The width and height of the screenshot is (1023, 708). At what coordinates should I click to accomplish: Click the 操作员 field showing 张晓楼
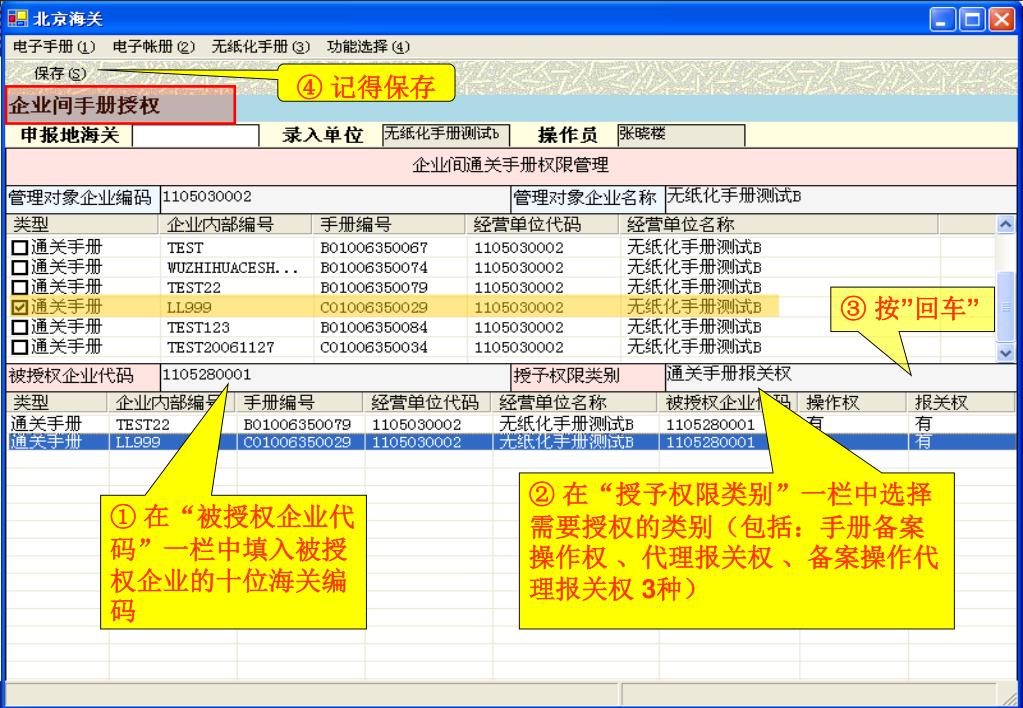click(681, 135)
